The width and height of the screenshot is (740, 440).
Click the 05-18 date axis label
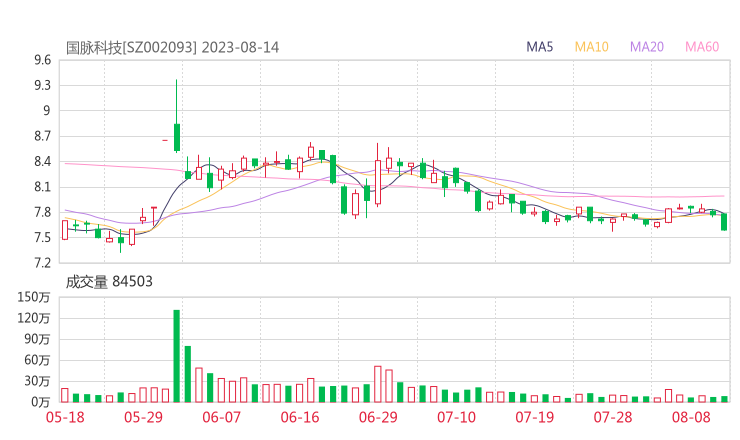tap(65, 417)
